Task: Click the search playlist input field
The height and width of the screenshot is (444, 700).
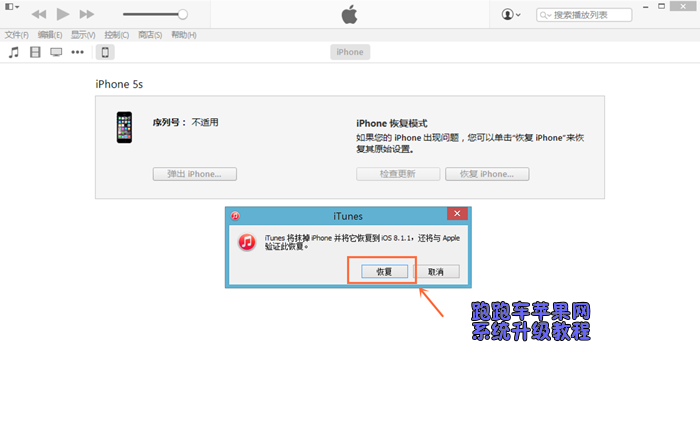Action: [584, 15]
